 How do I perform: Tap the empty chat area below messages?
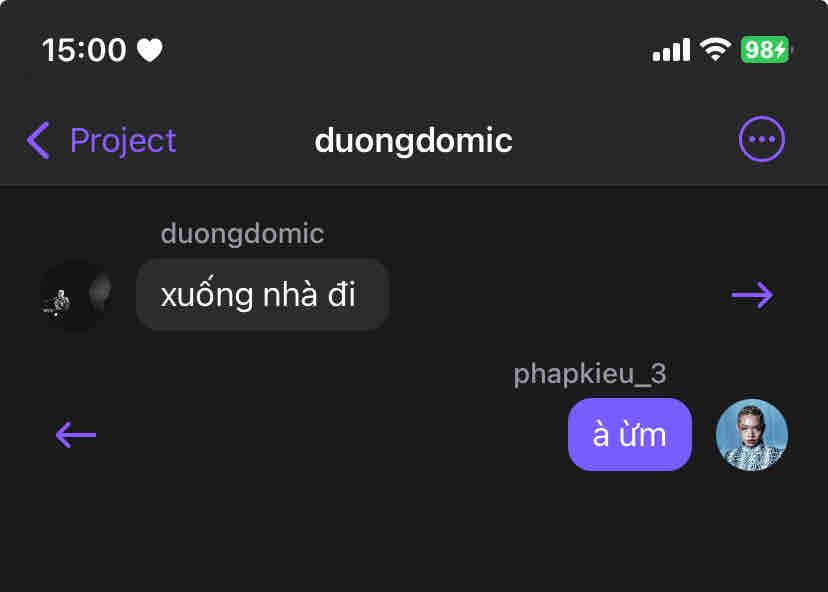pos(414,533)
